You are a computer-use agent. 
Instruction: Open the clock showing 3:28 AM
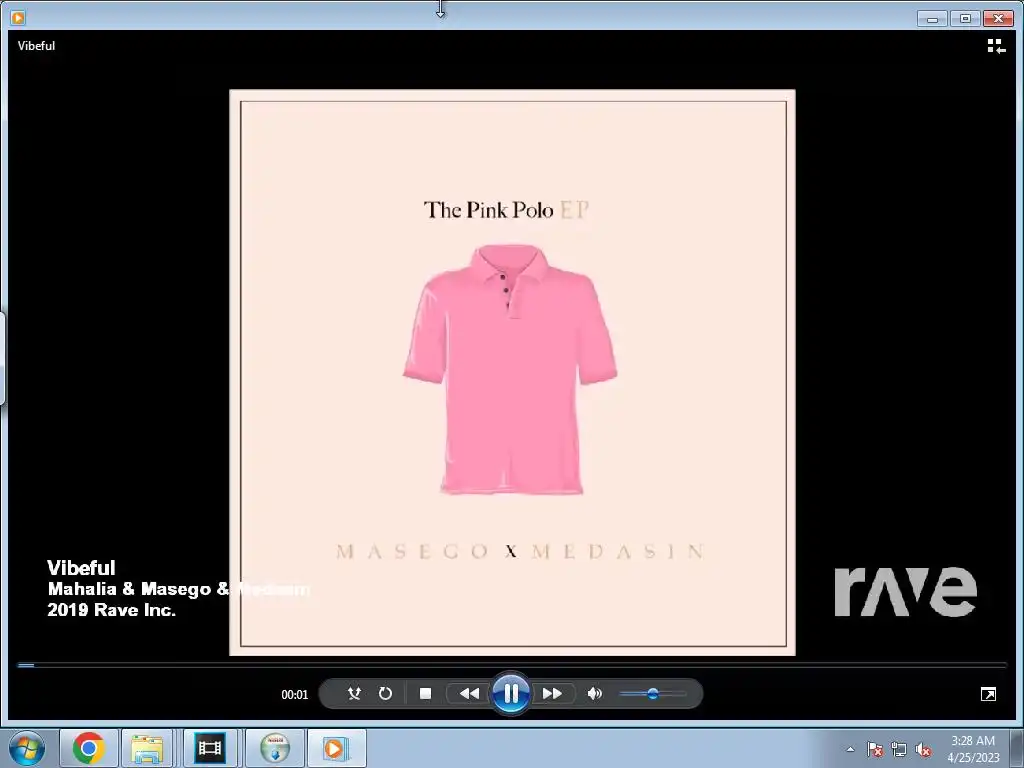click(973, 748)
